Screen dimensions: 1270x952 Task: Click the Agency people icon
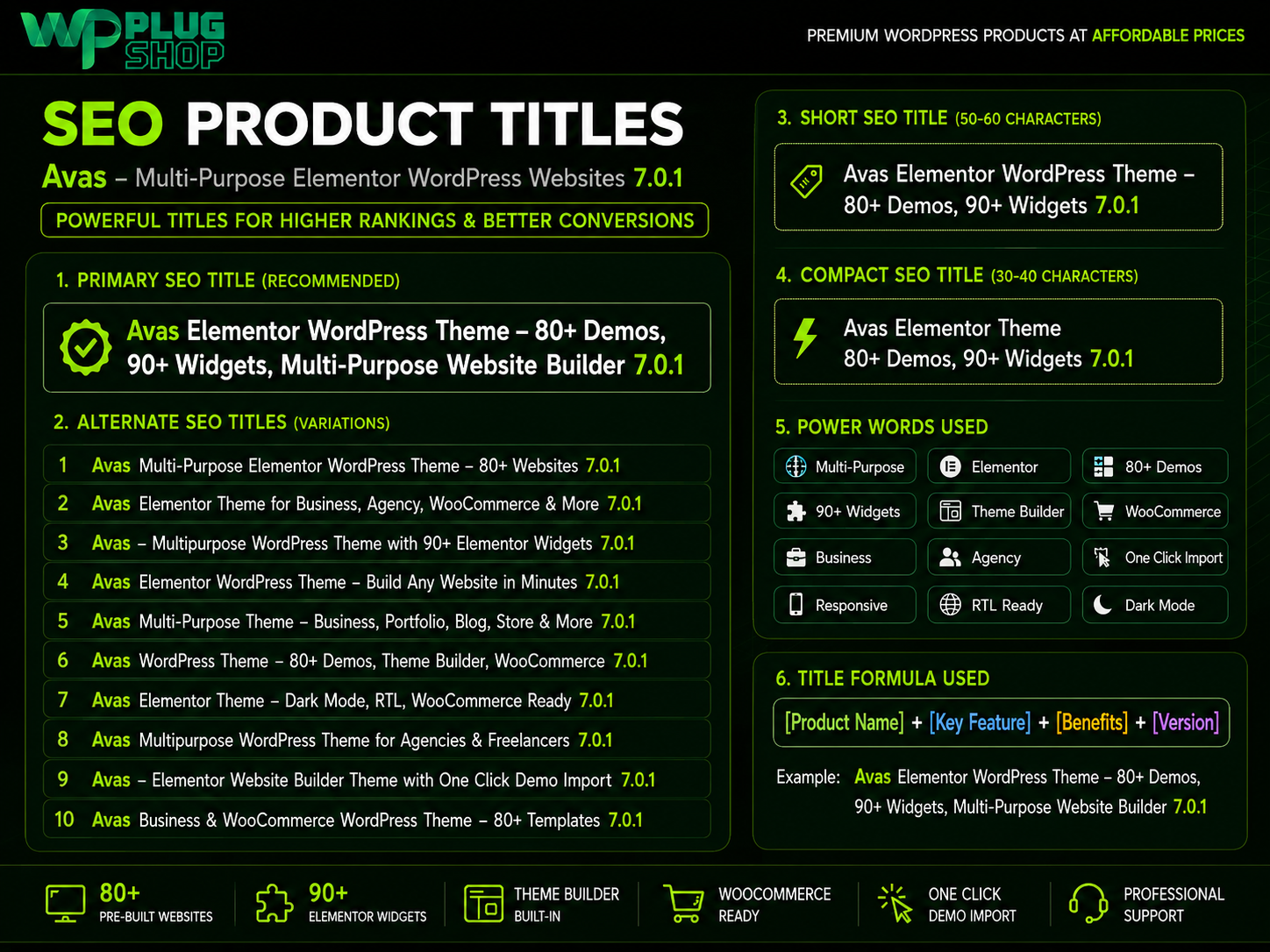coord(950,558)
